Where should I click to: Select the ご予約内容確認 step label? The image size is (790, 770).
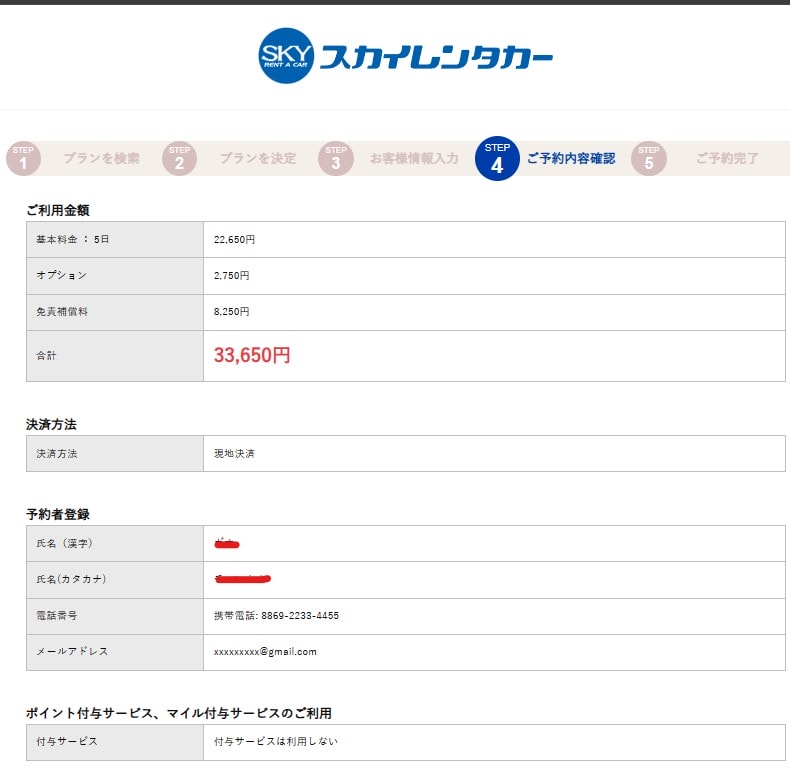(571, 158)
